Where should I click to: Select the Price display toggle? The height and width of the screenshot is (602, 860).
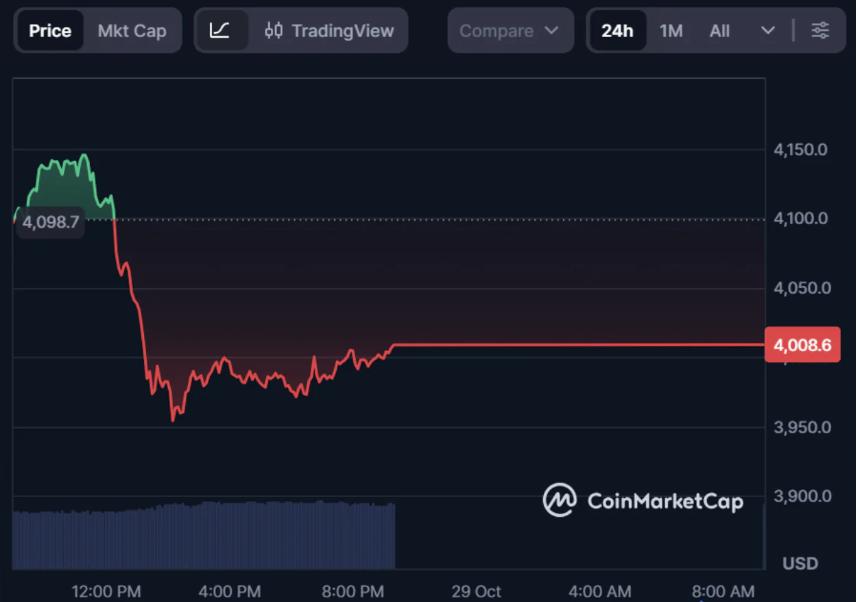51,30
